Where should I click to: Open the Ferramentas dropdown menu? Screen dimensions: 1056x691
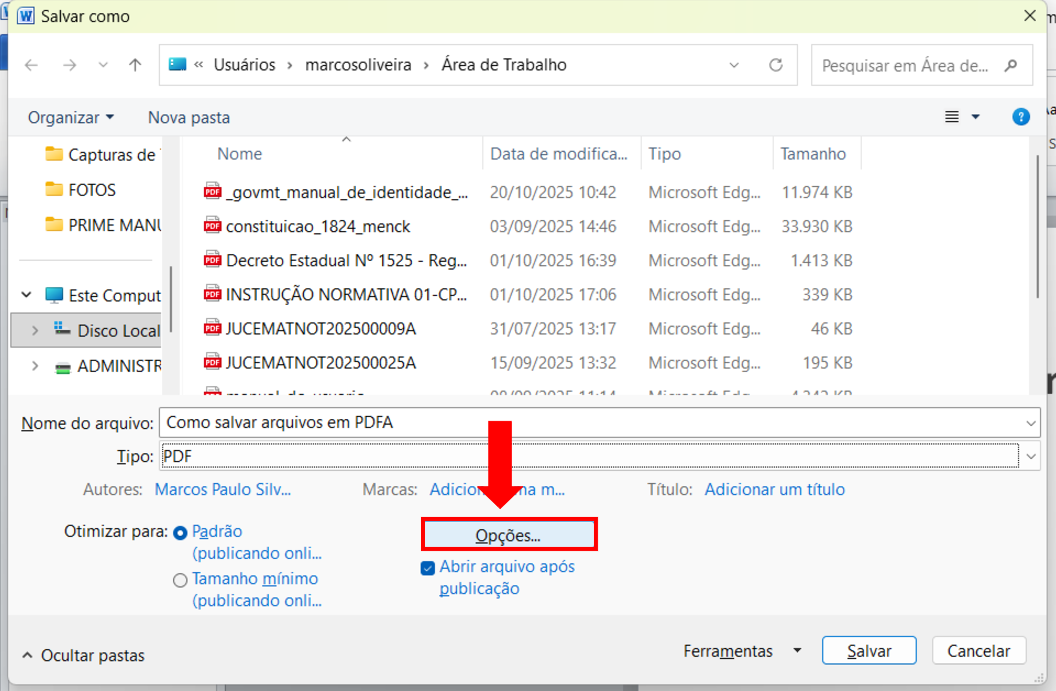(x=742, y=651)
